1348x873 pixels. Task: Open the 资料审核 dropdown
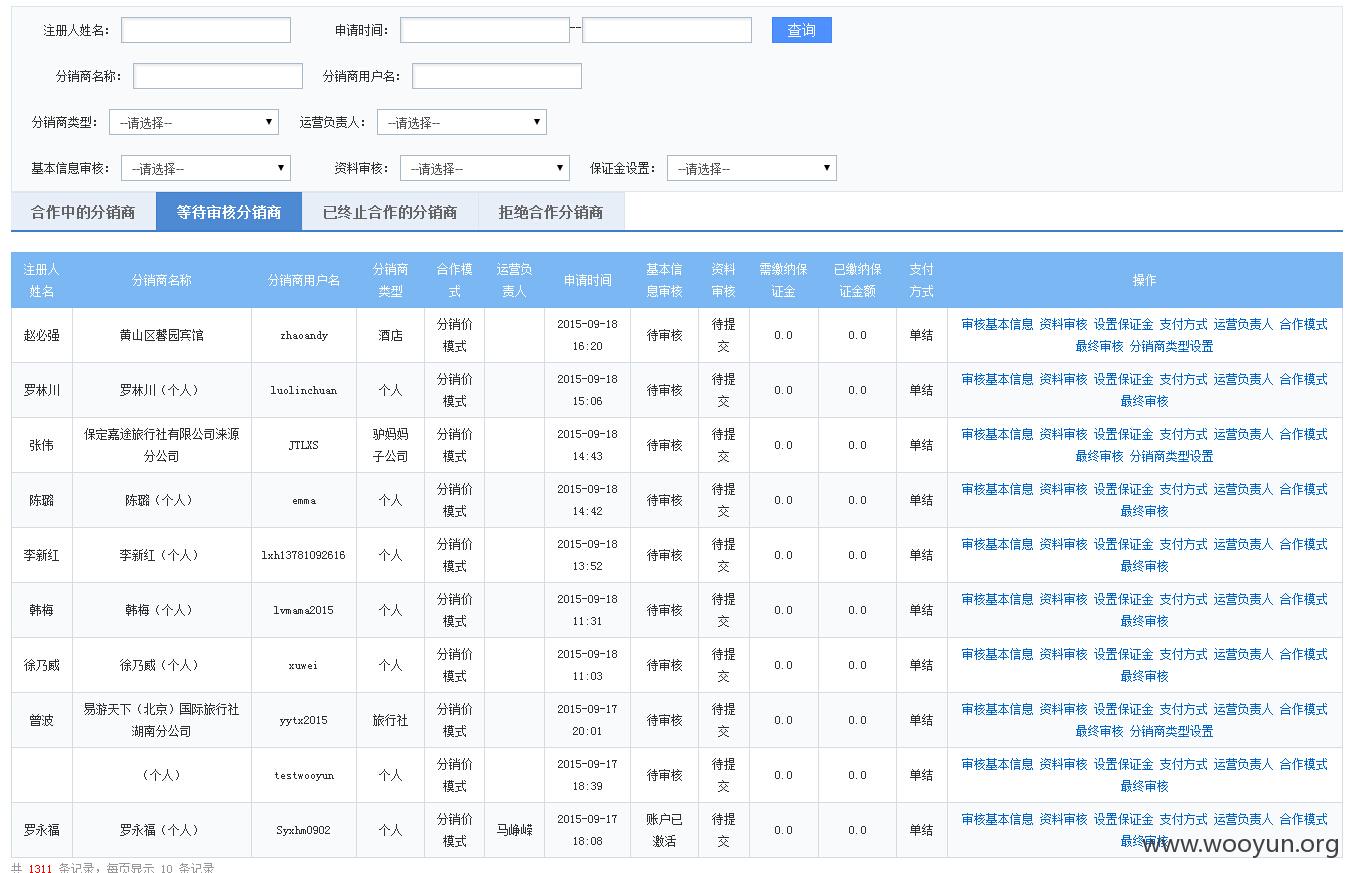click(x=485, y=168)
